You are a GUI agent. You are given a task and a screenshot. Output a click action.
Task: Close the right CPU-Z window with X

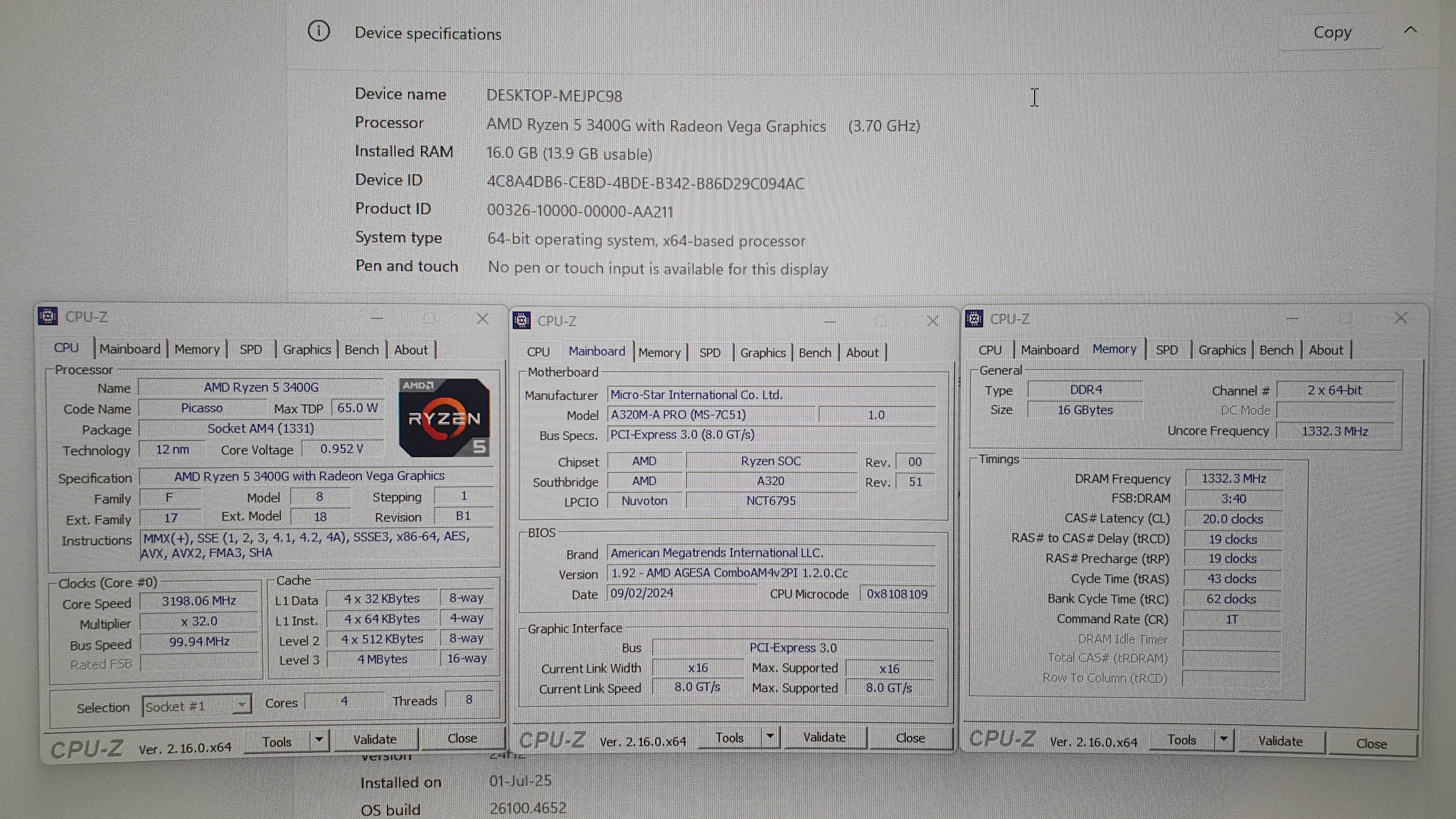(1400, 318)
